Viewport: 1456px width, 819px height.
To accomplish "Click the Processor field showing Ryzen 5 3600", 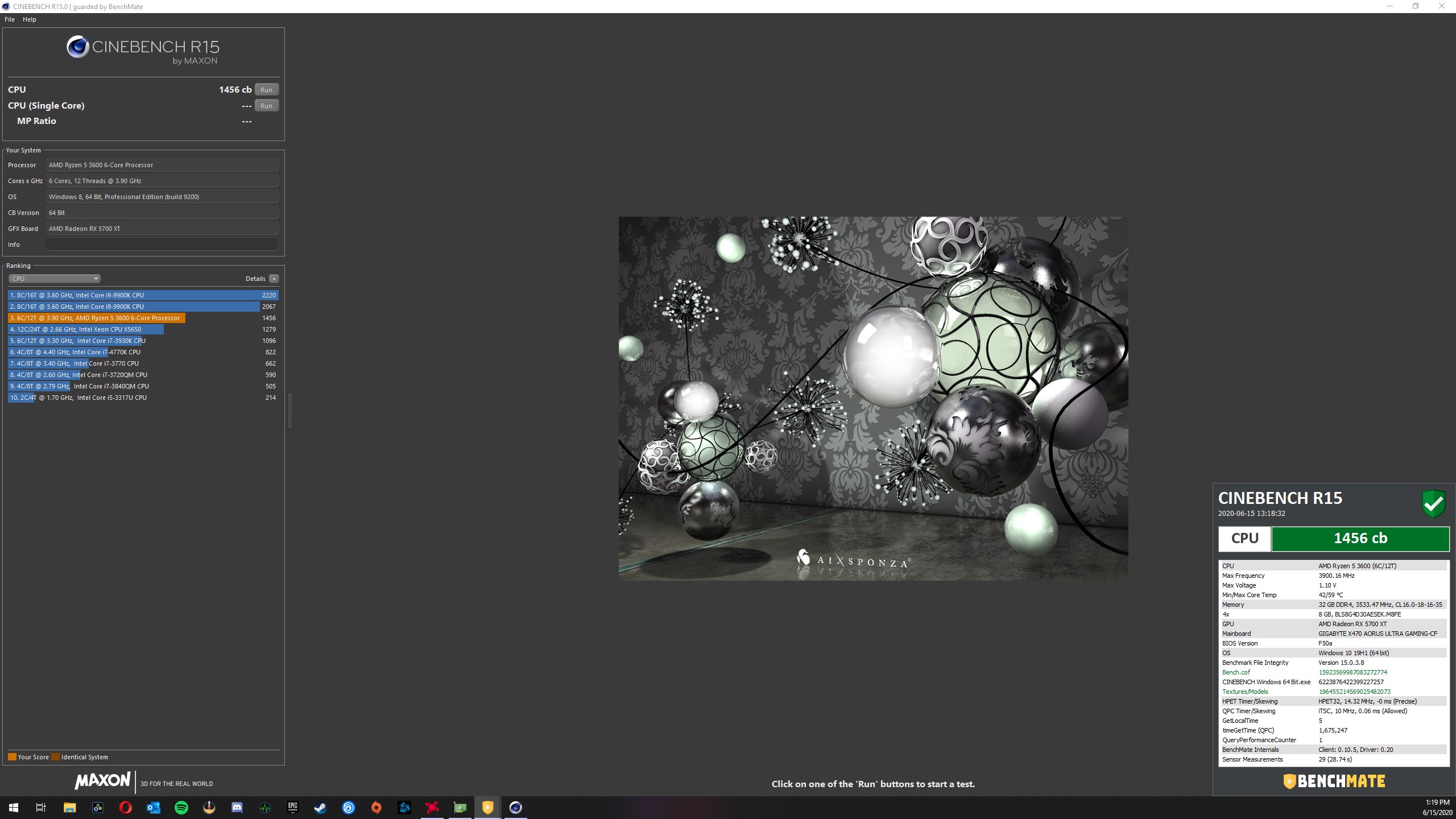I will click(x=162, y=165).
